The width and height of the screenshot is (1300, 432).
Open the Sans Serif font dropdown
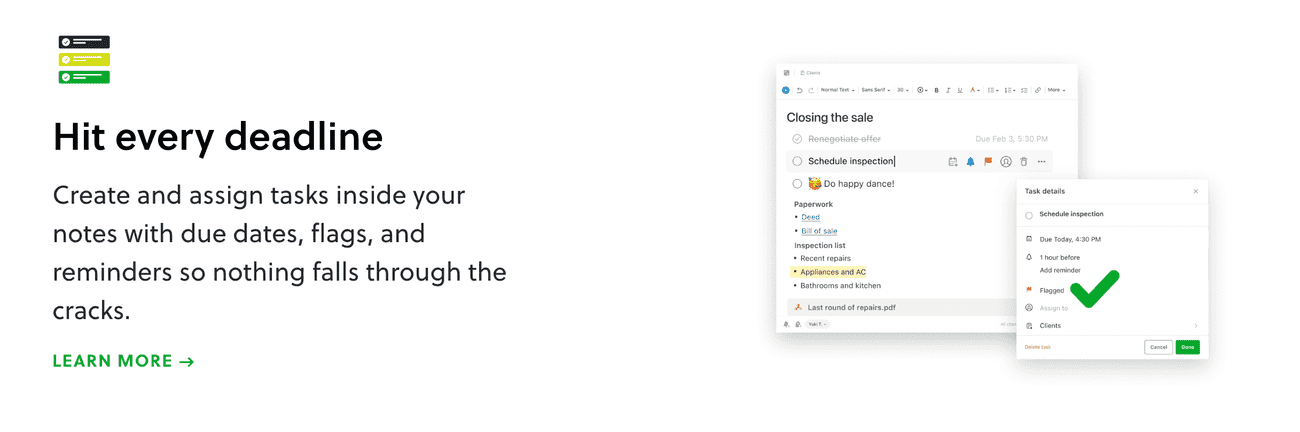click(x=876, y=90)
